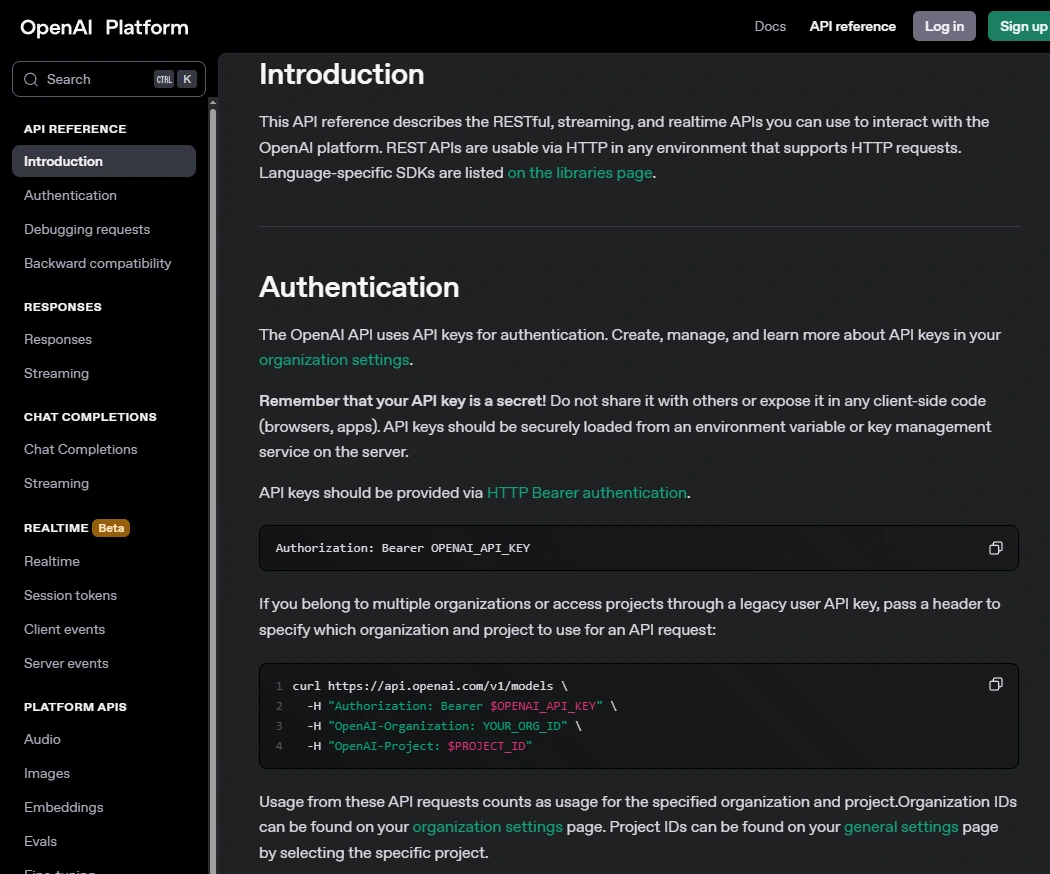
Task: Open the general settings link
Action: [x=901, y=827]
